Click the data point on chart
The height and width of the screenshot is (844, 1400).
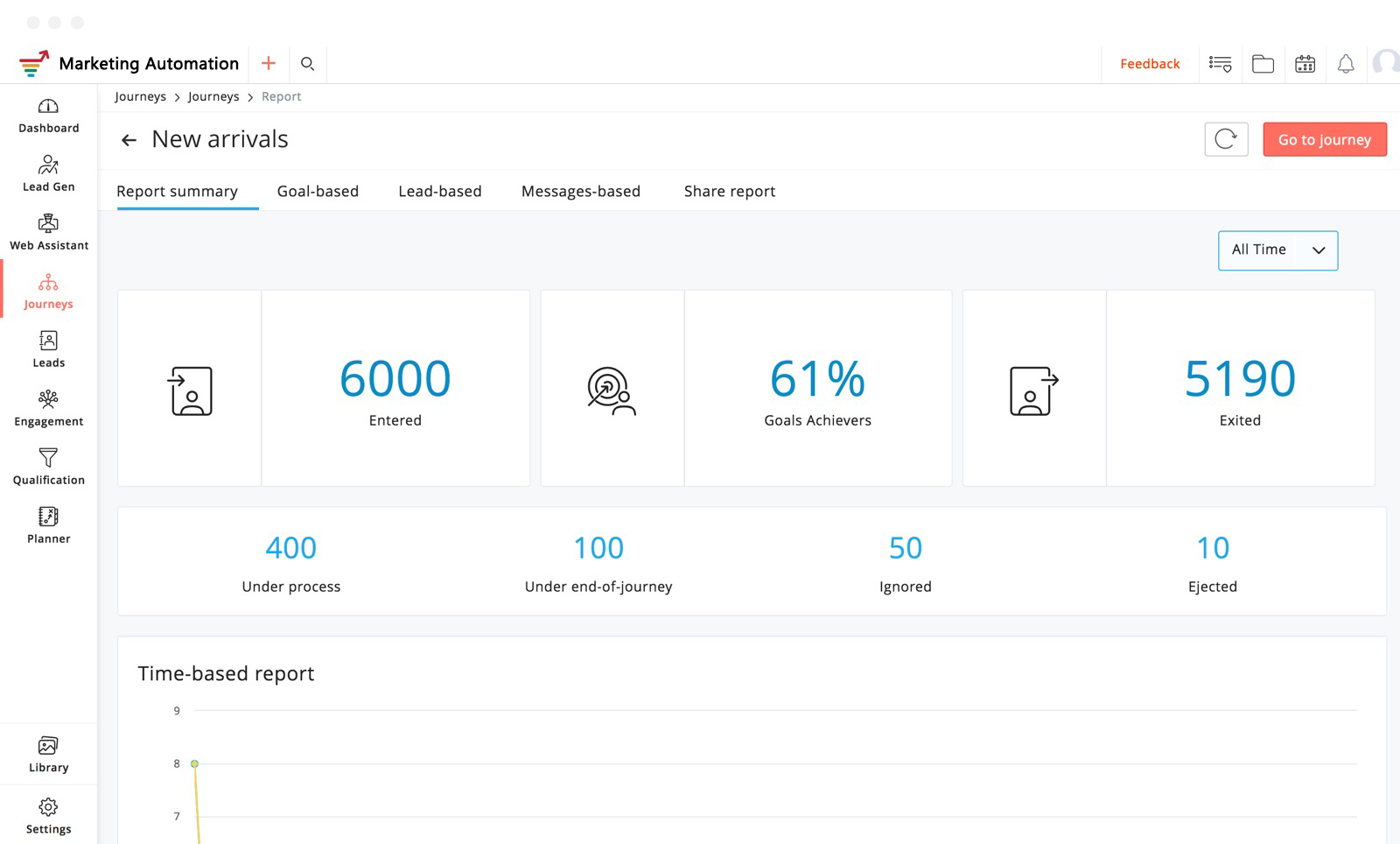(194, 764)
